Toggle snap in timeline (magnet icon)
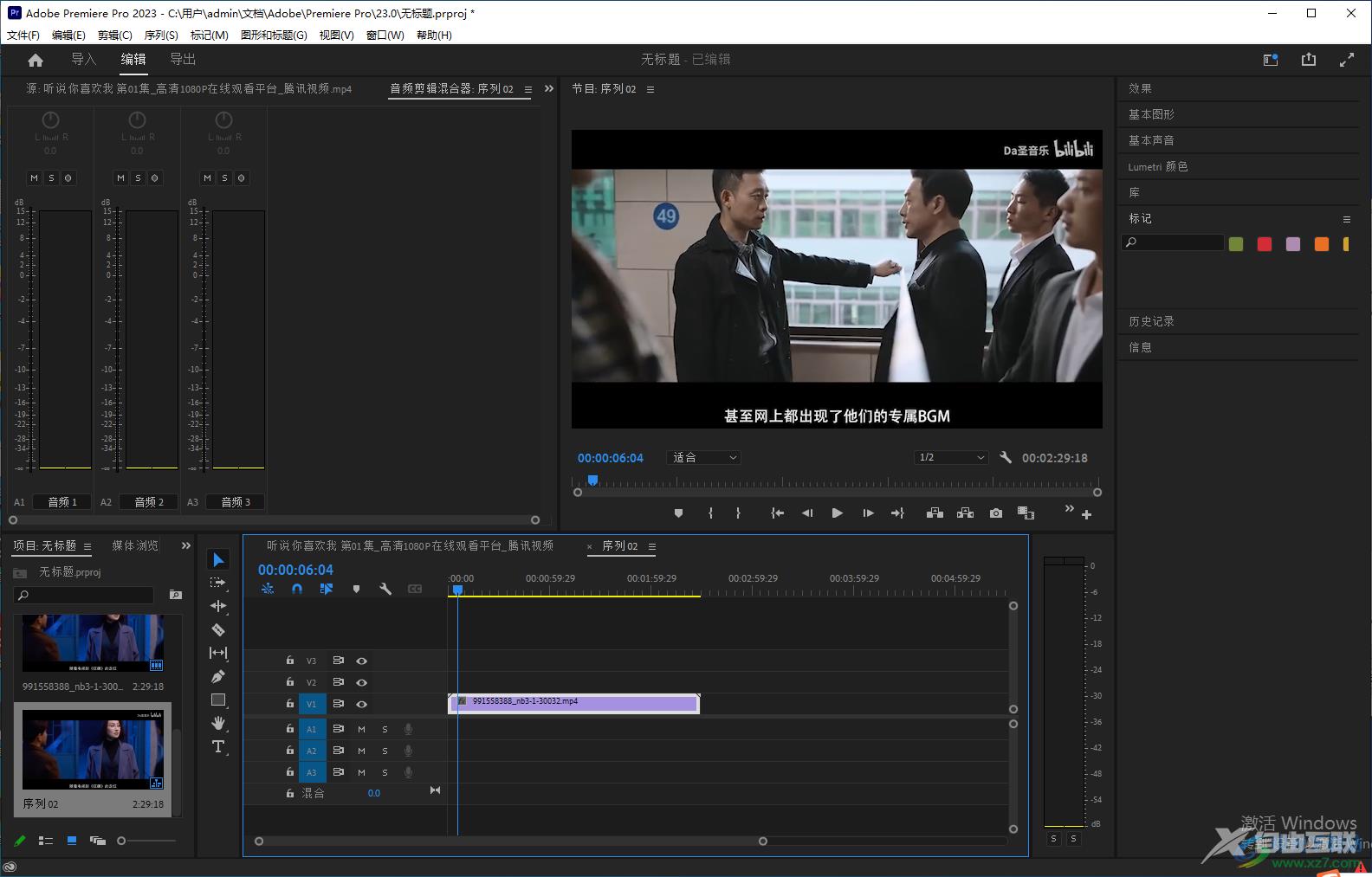The image size is (1372, 877). pos(297,589)
